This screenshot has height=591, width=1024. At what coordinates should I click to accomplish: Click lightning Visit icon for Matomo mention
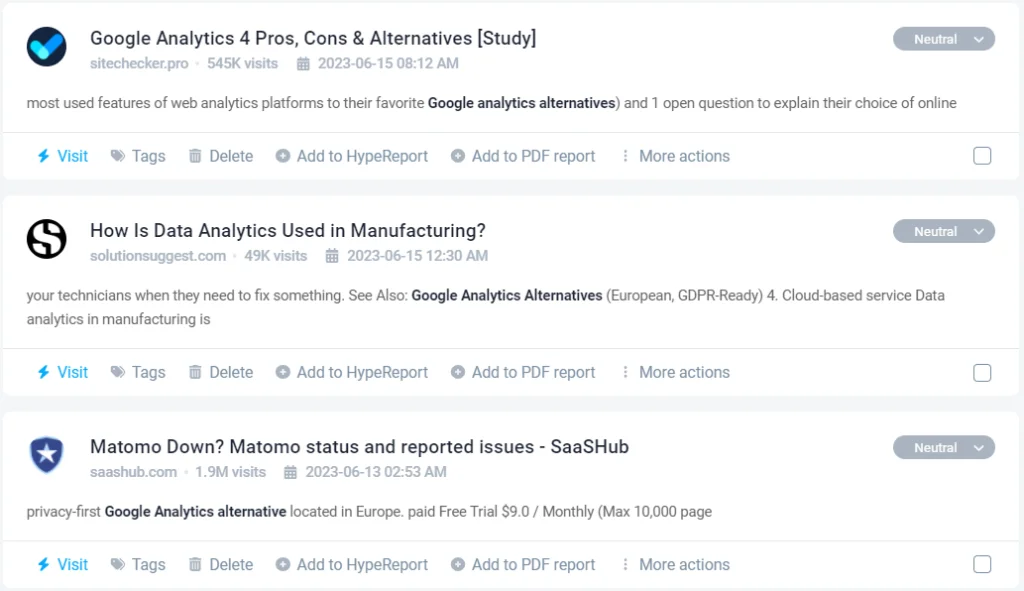[x=43, y=565]
